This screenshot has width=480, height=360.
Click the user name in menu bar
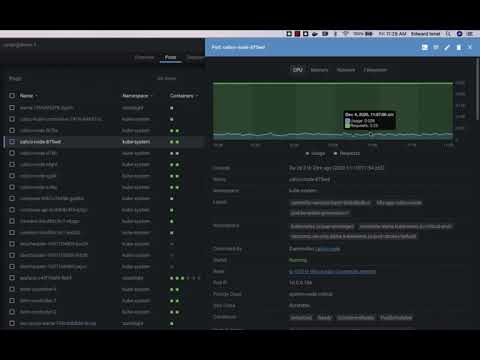pyautogui.click(x=425, y=34)
